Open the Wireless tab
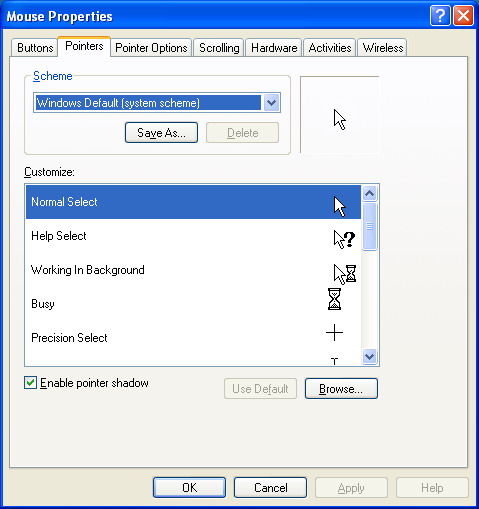This screenshot has width=479, height=509. tap(383, 48)
